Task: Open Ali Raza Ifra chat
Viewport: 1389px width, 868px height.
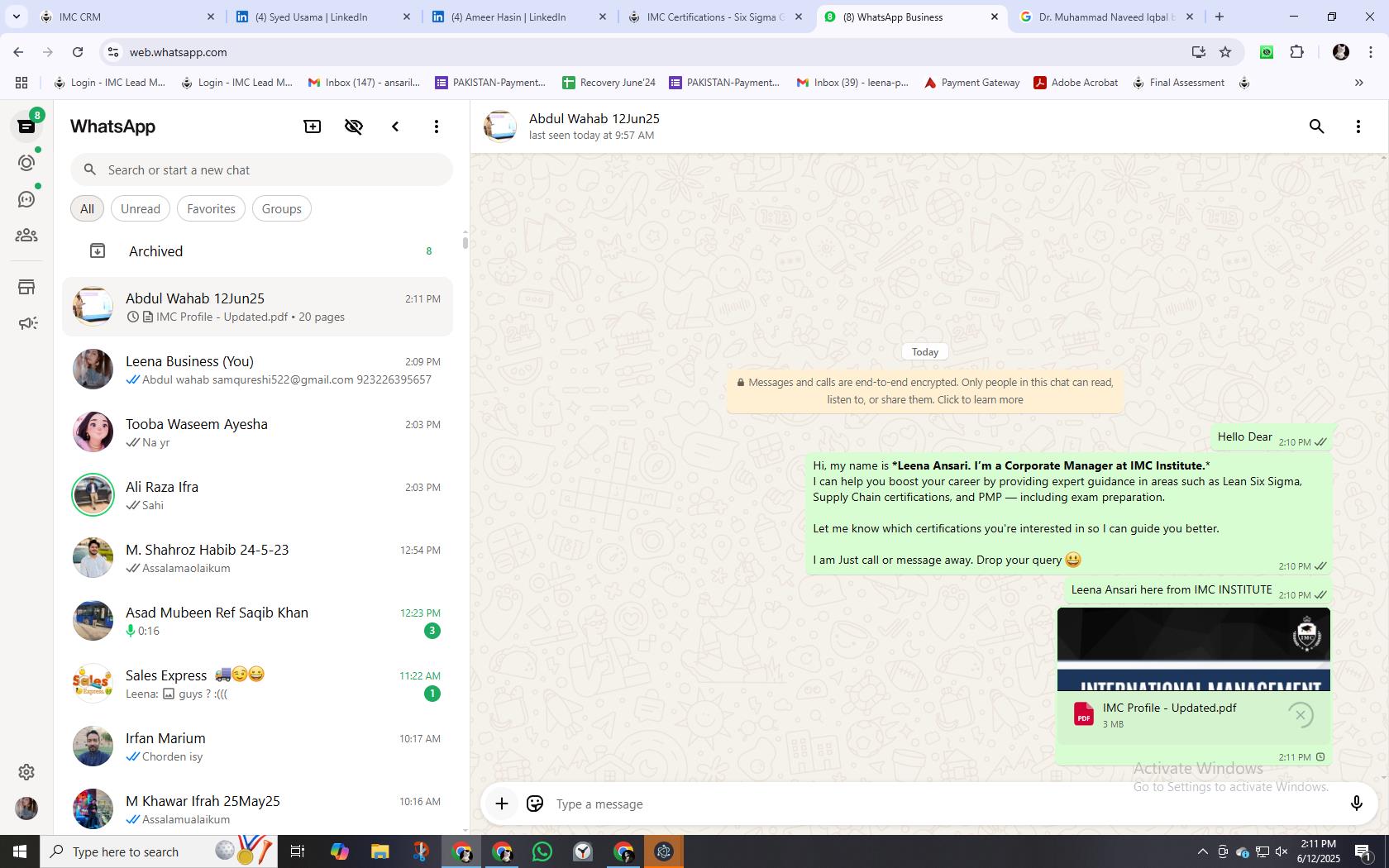Action: 257,495
